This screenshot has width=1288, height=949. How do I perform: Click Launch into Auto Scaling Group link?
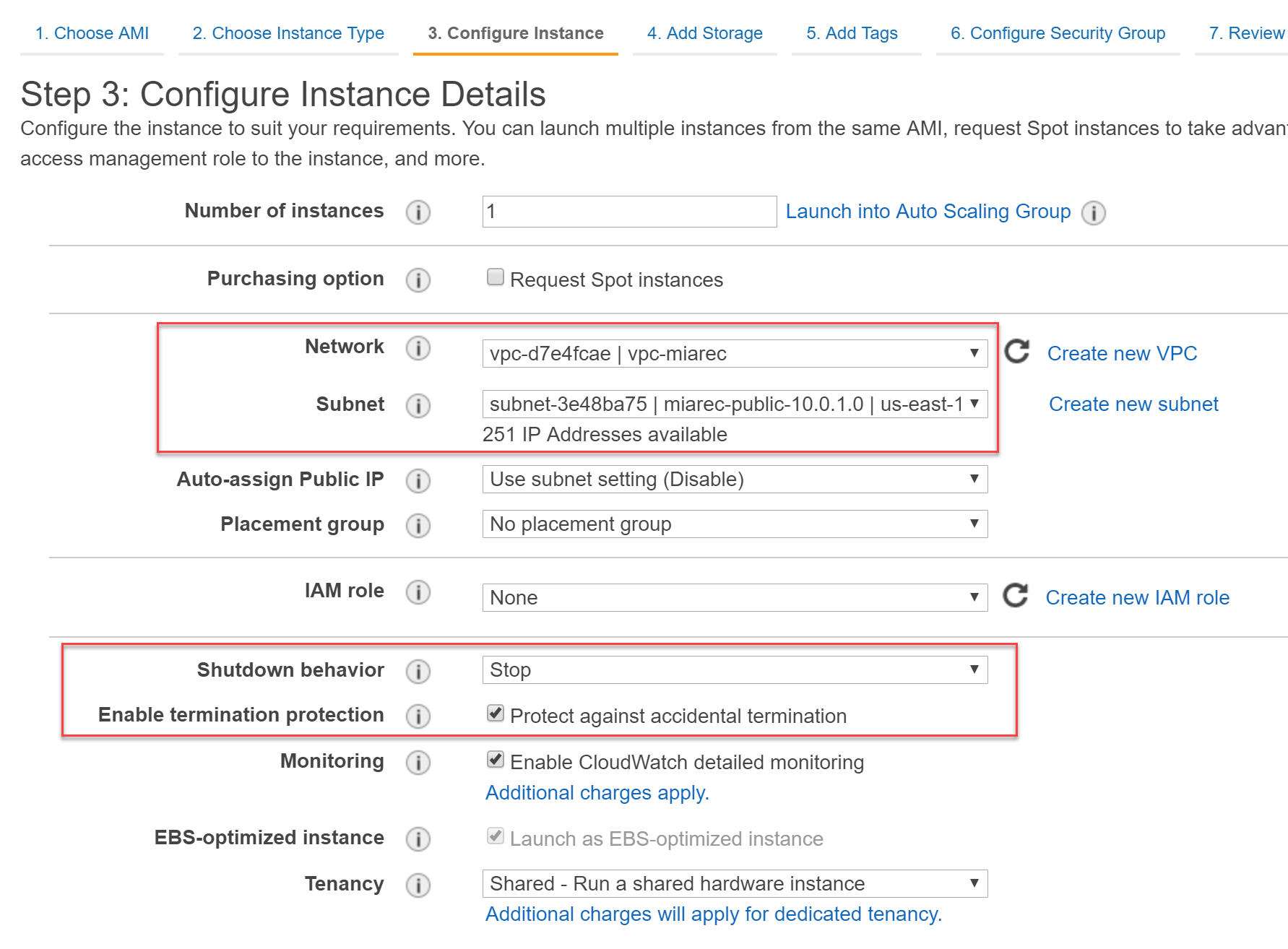[x=928, y=212]
